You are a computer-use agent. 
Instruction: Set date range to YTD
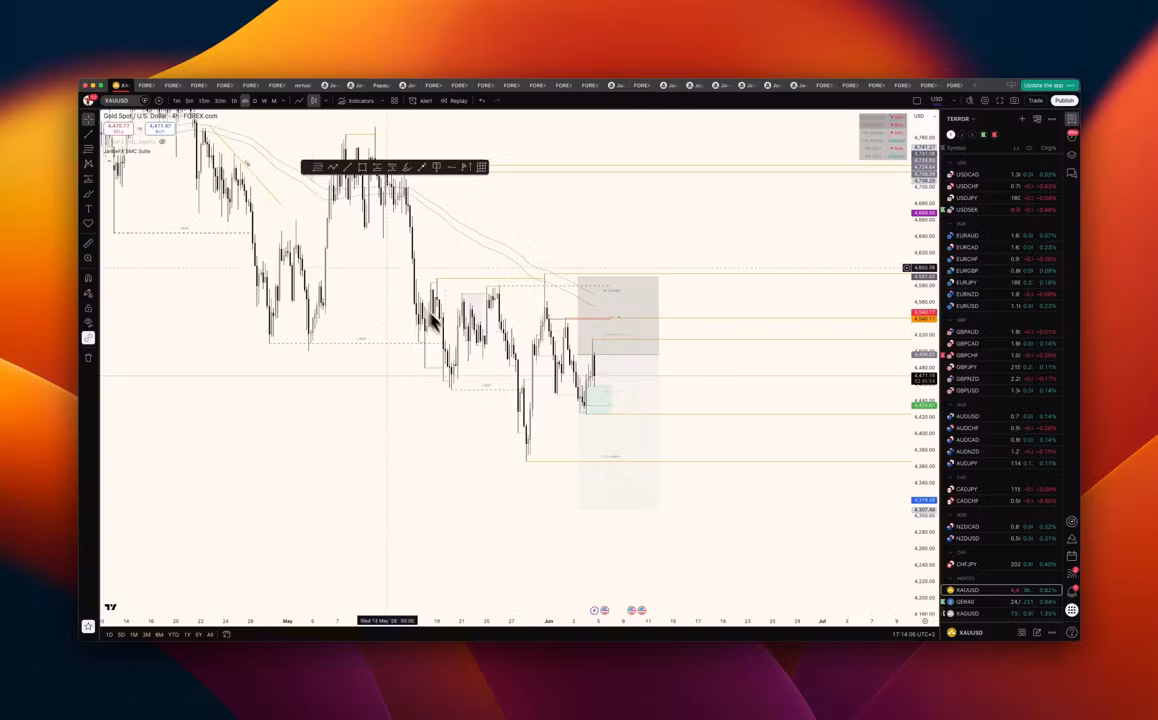coord(173,634)
